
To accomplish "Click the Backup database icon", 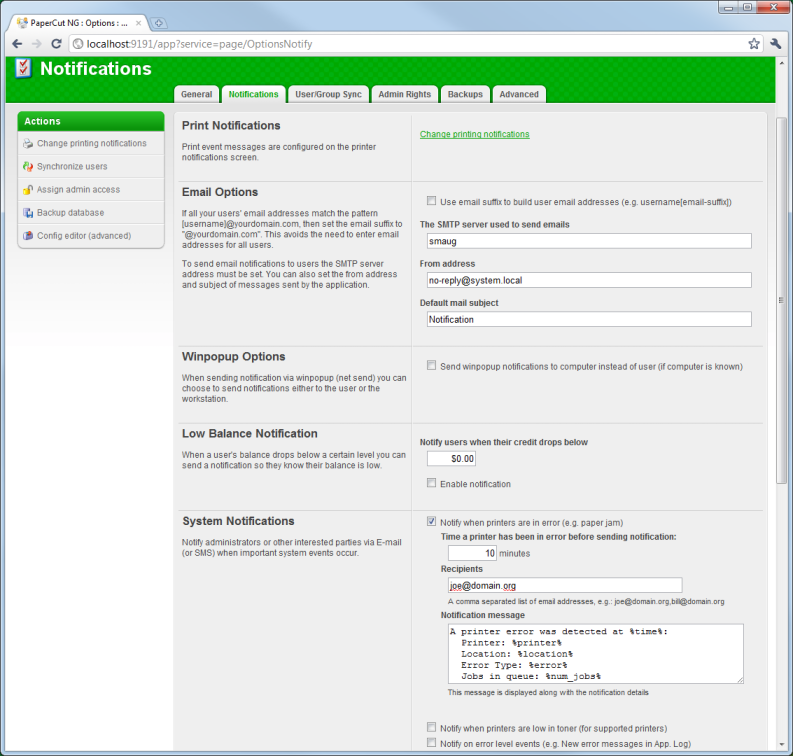I will [28, 213].
